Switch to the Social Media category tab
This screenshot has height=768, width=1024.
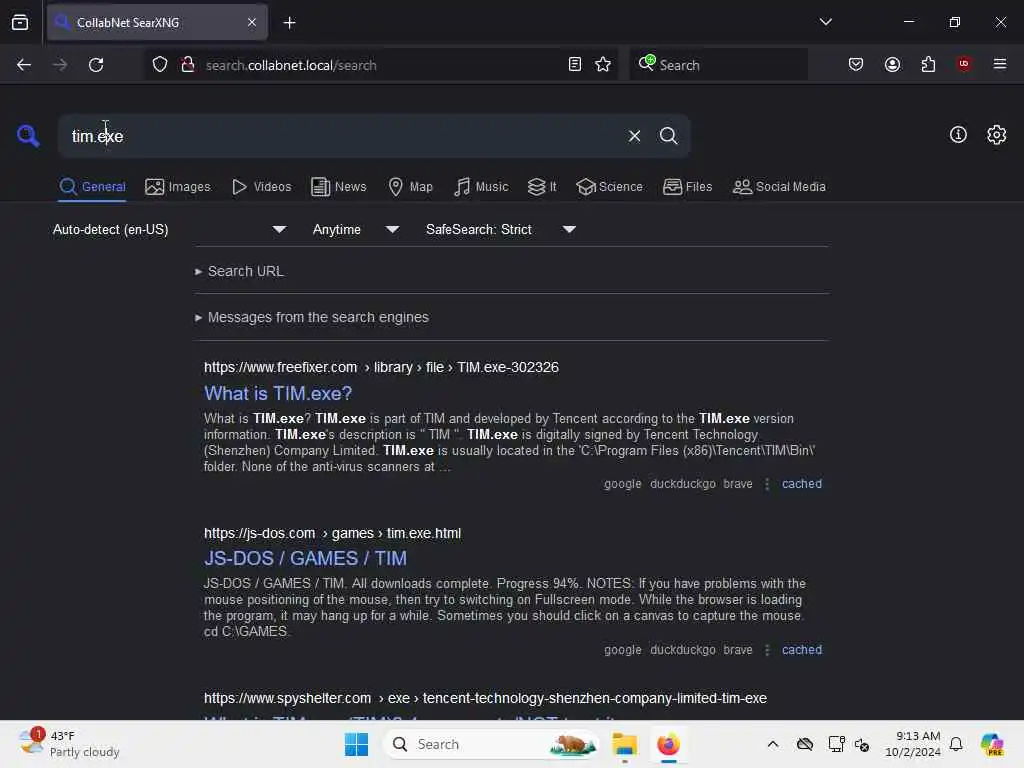click(779, 187)
